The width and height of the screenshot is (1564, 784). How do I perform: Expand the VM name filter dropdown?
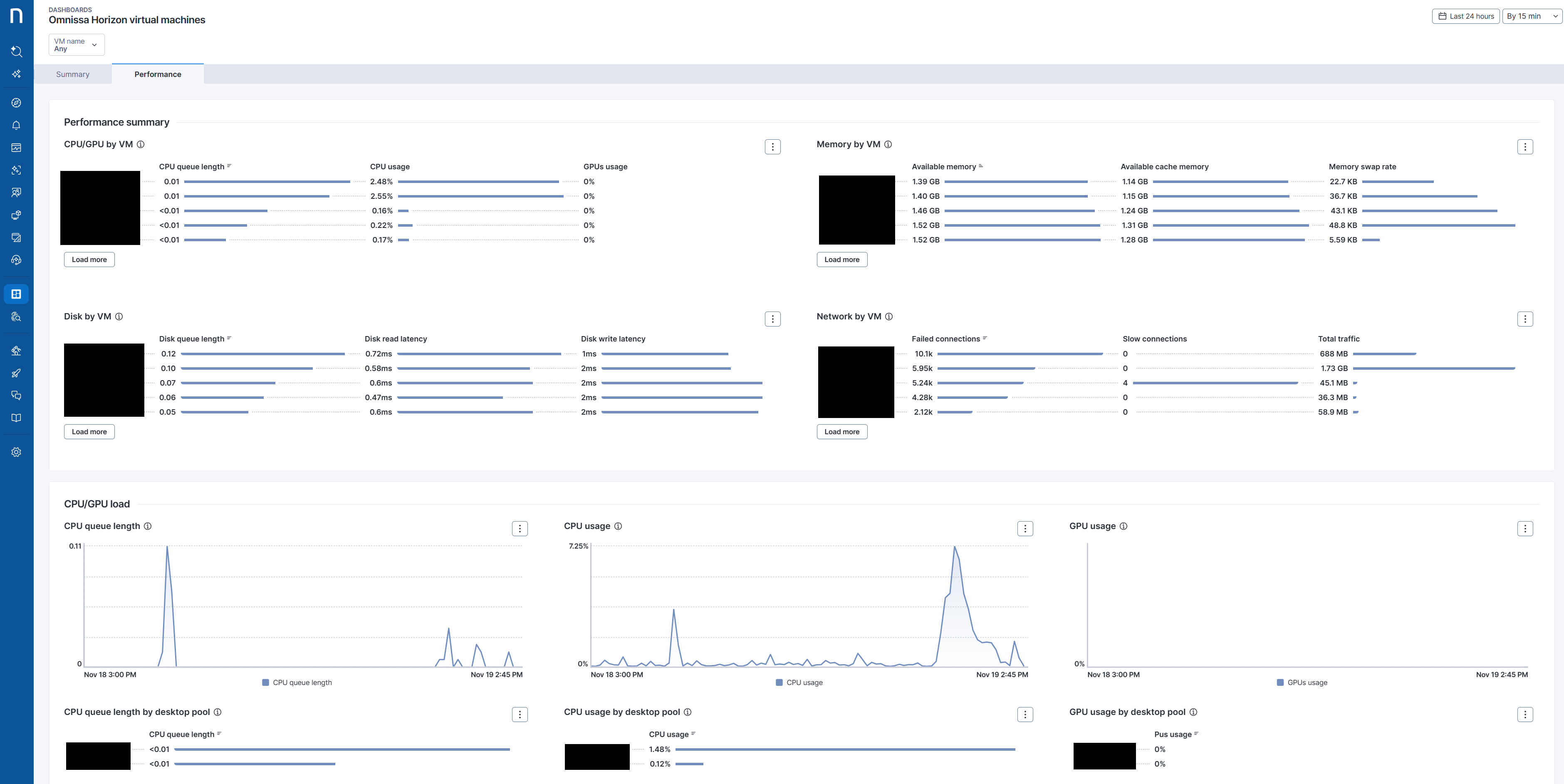(x=77, y=45)
